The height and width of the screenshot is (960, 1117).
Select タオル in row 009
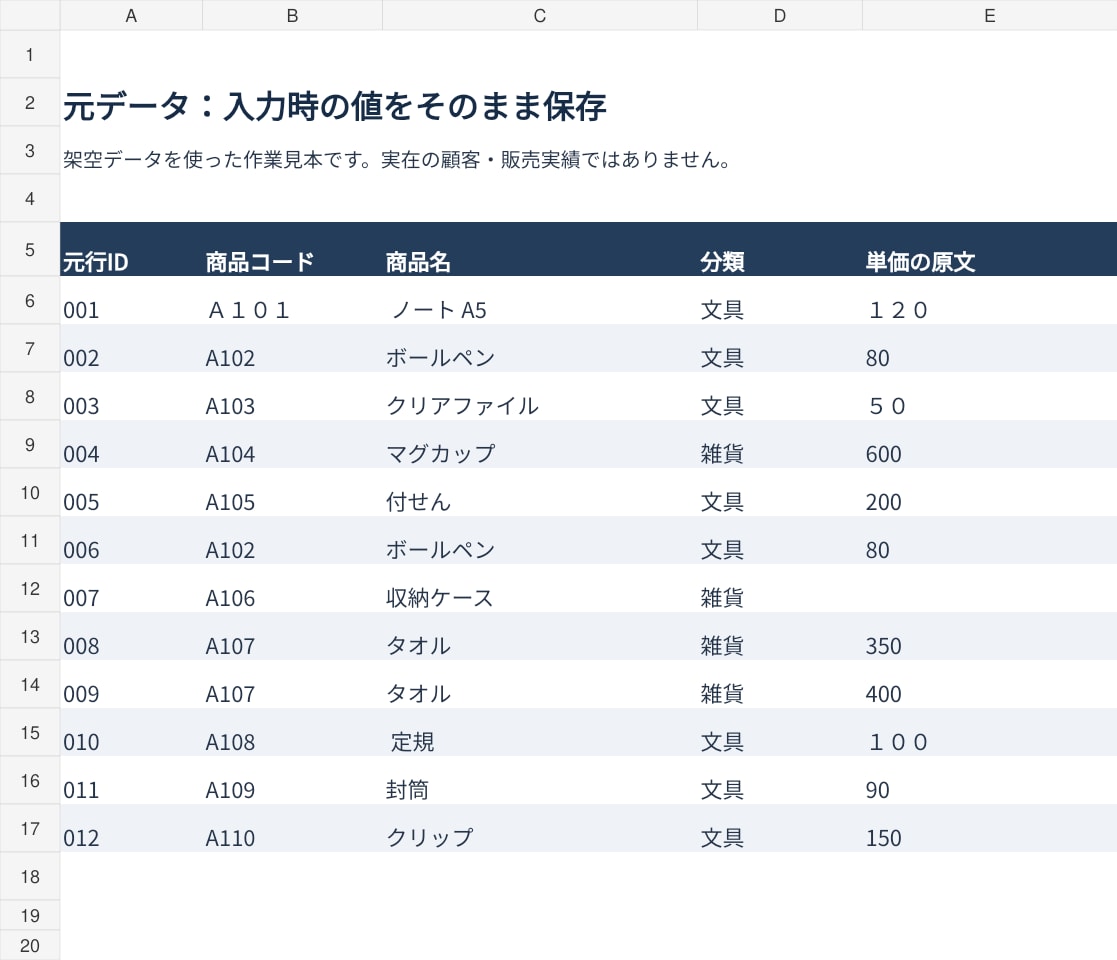[539, 684]
